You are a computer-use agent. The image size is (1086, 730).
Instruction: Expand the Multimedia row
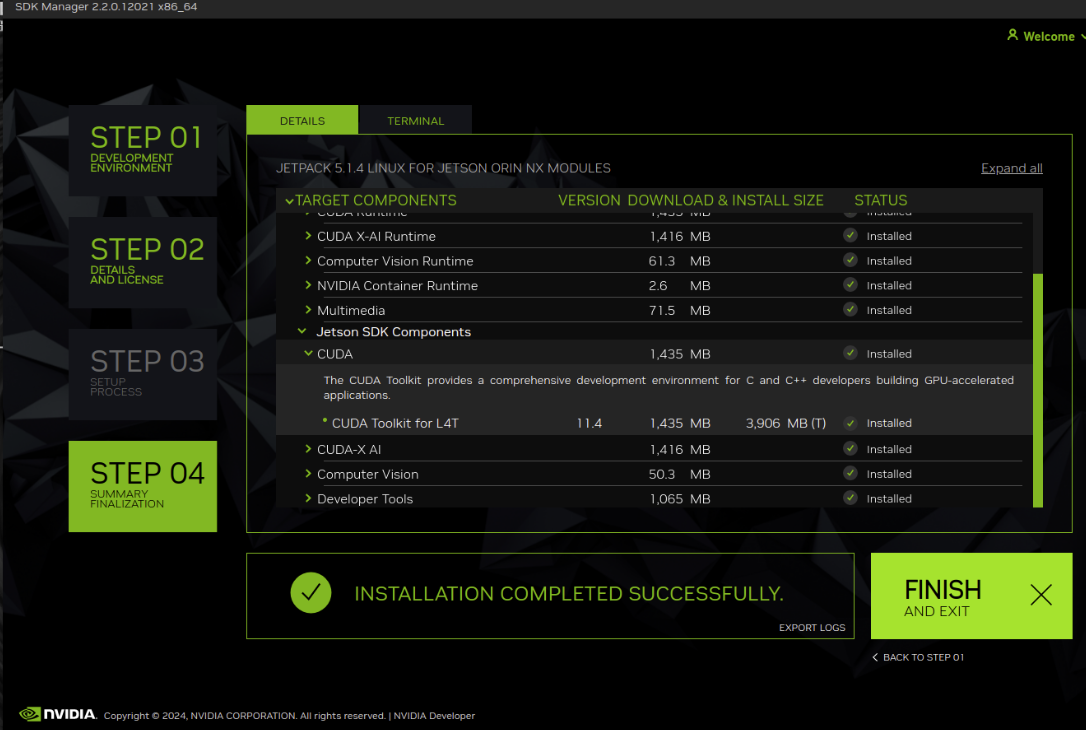(x=308, y=310)
